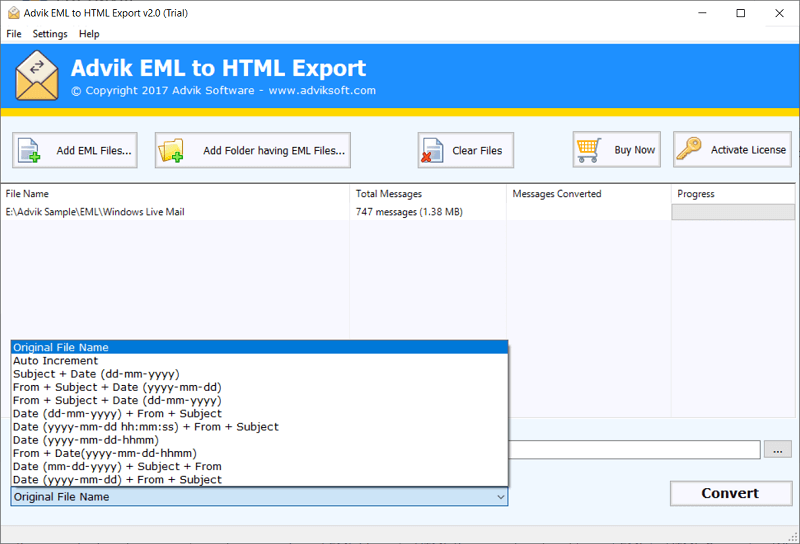
Task: Click the destination path input field
Action: 634,450
